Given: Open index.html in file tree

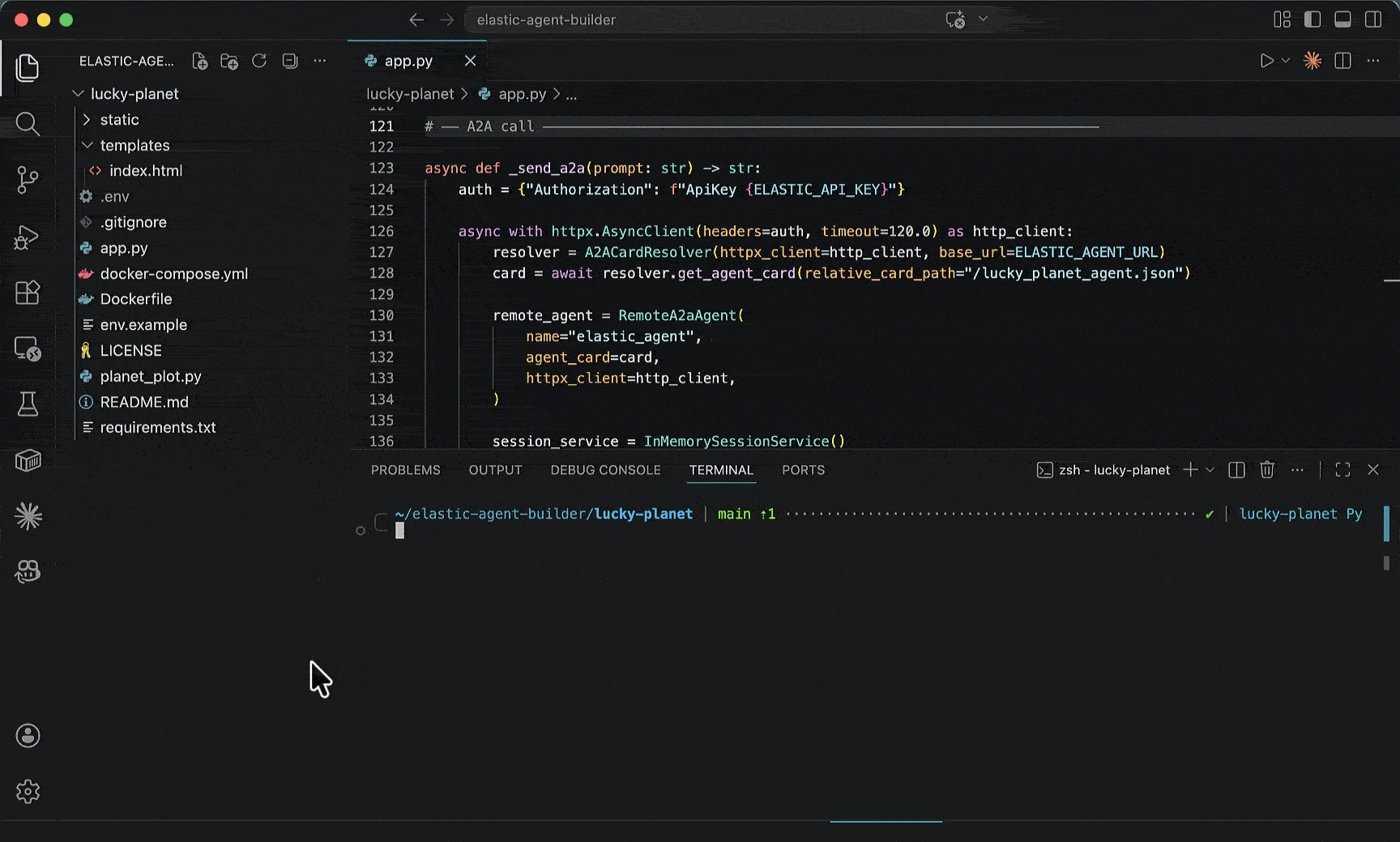Looking at the screenshot, I should (146, 171).
